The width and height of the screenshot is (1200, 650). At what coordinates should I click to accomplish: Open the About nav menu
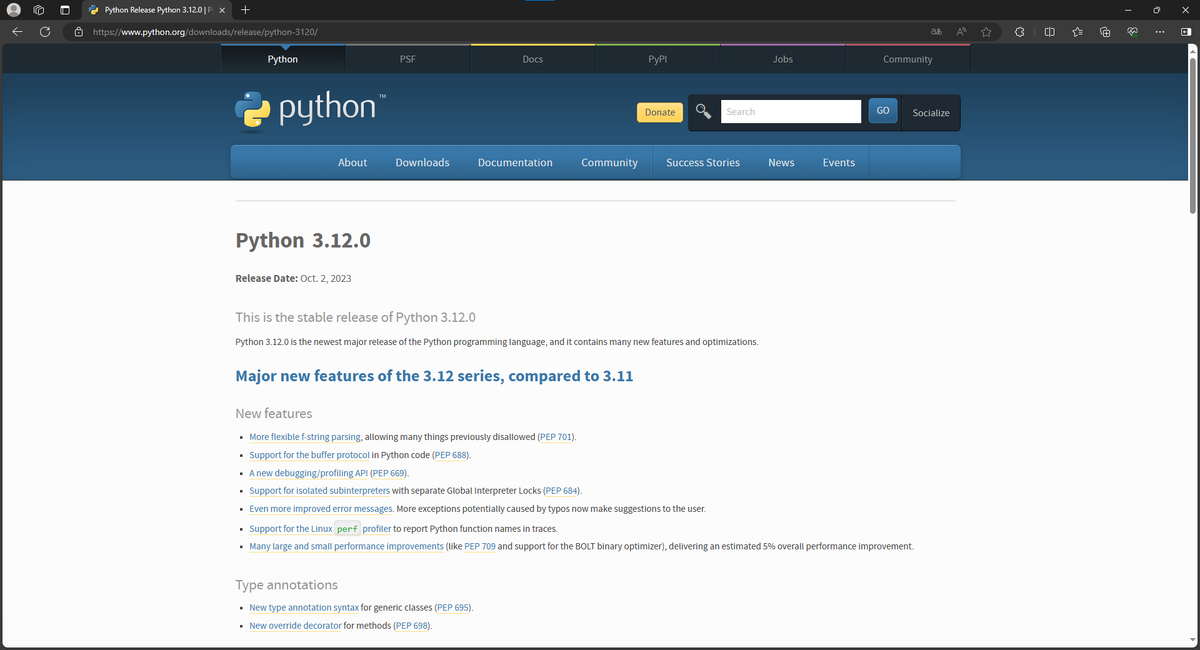[x=352, y=162]
